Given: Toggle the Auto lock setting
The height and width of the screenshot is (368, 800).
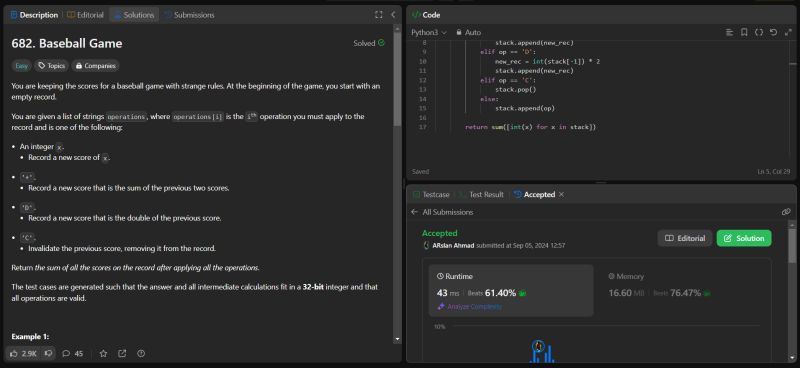Looking at the screenshot, I should coord(468,32).
